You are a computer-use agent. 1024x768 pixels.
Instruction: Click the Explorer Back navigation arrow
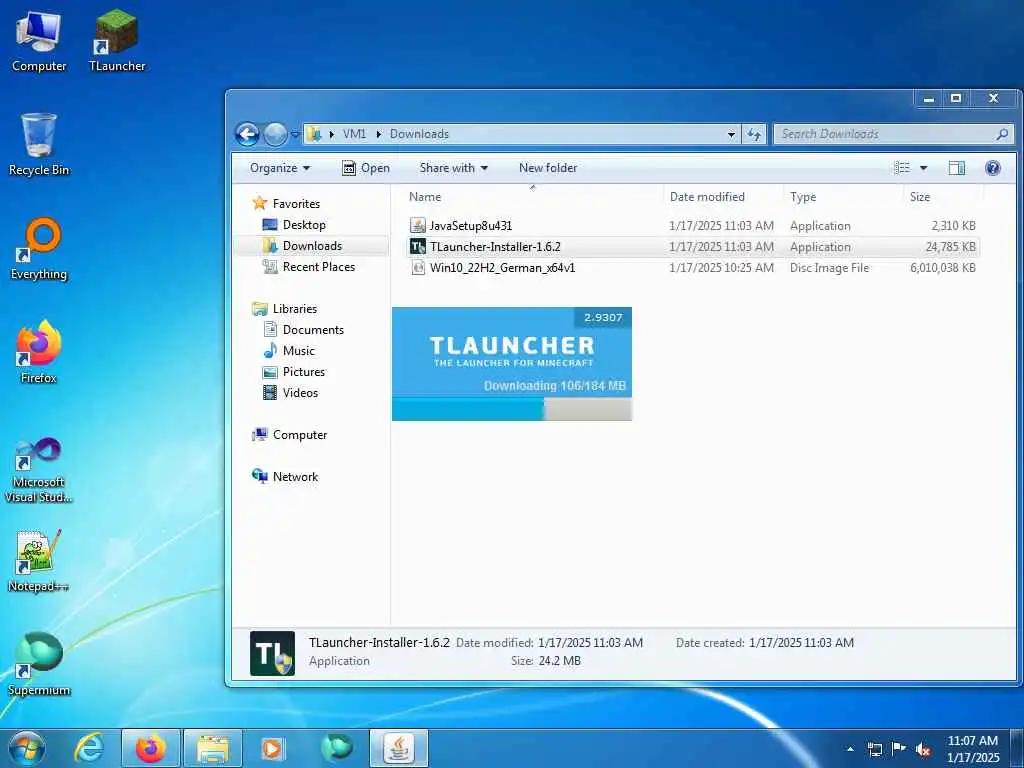(248, 135)
